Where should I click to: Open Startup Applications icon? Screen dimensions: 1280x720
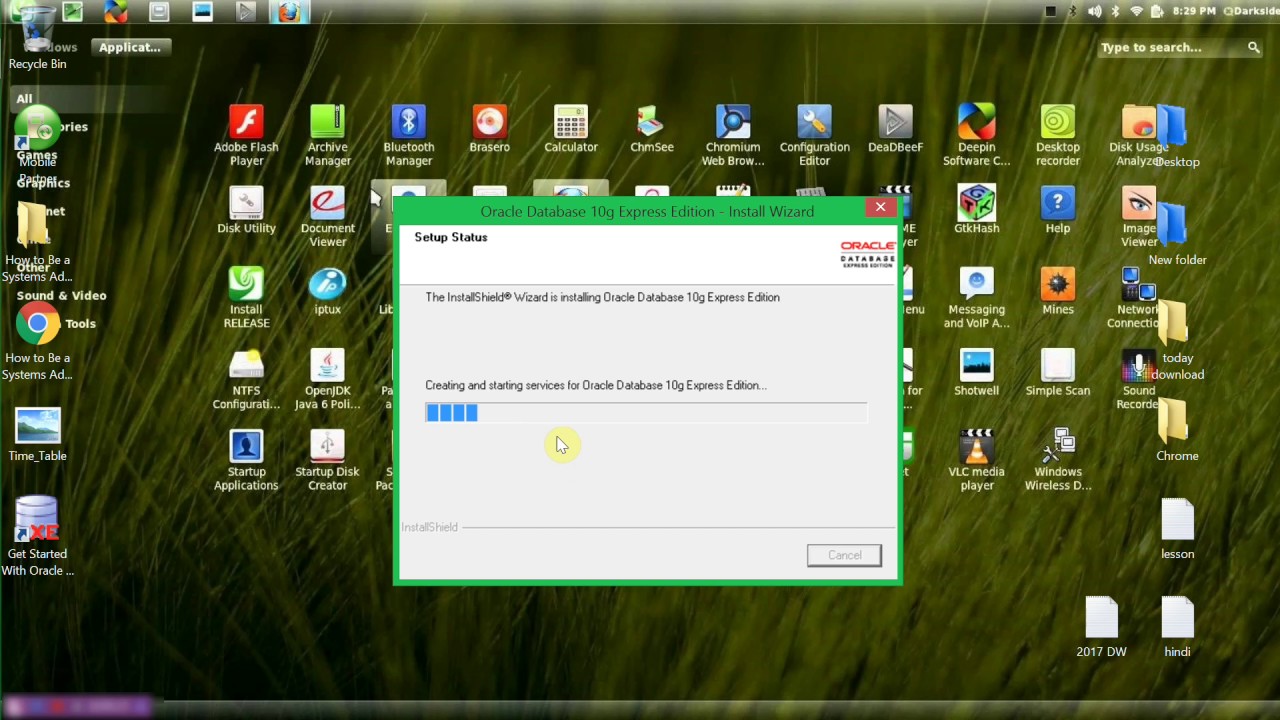[246, 446]
